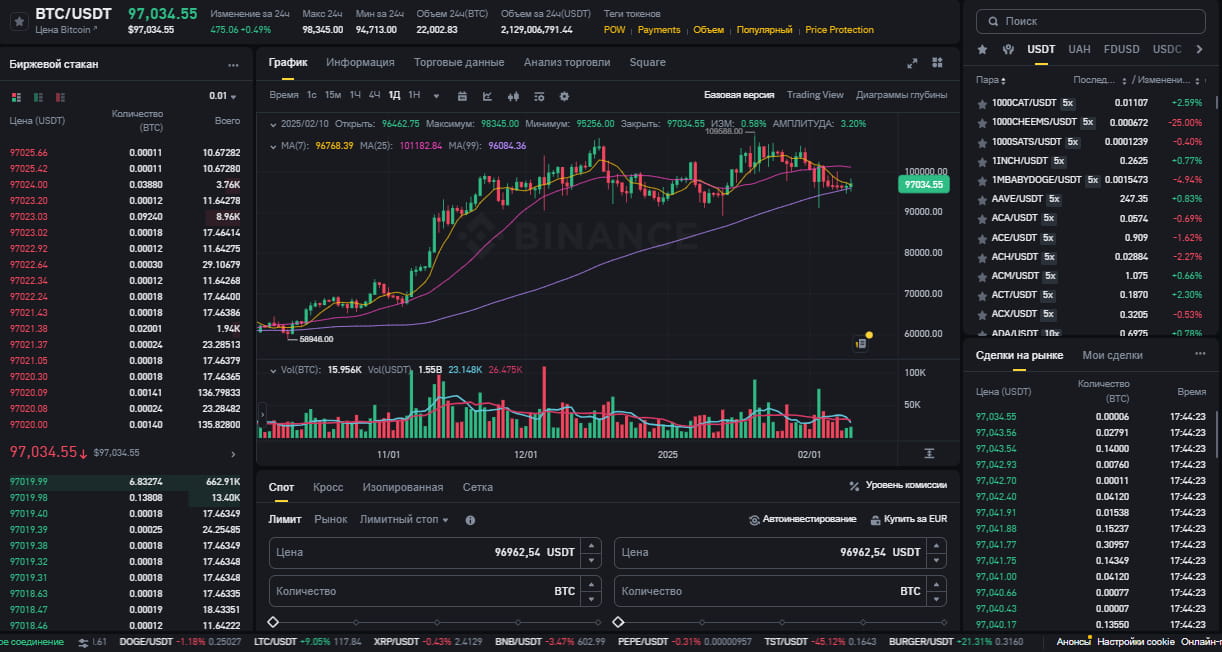Screen dimensions: 1222x652
Task: Open order book options (three dots)
Action: coord(233,65)
